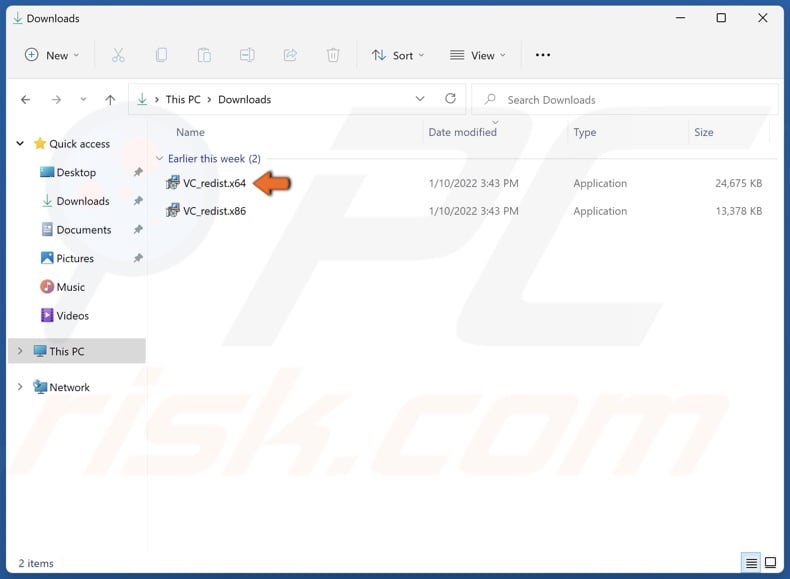This screenshot has width=790, height=579.
Task: Click the Share icon in toolbar
Action: pos(290,55)
